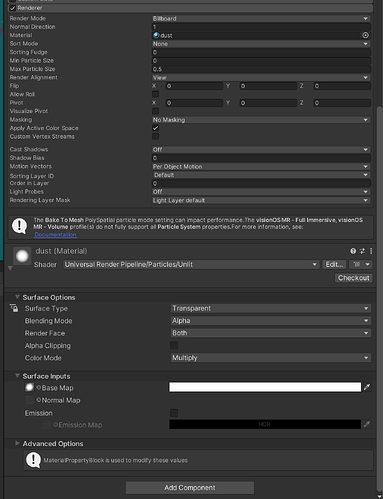
Task: Expand the Advanced Options section
Action: tap(17, 443)
